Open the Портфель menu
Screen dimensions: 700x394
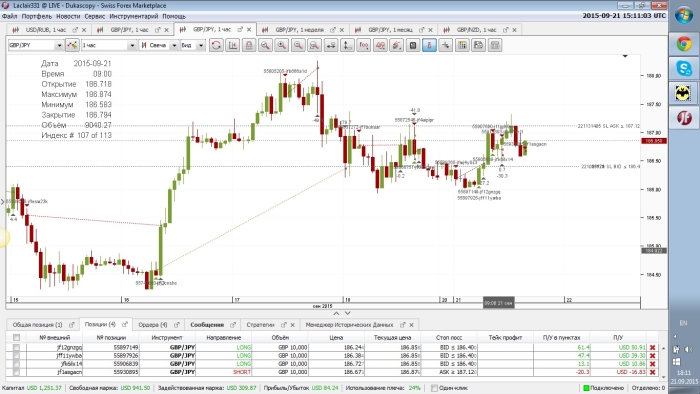pos(37,16)
